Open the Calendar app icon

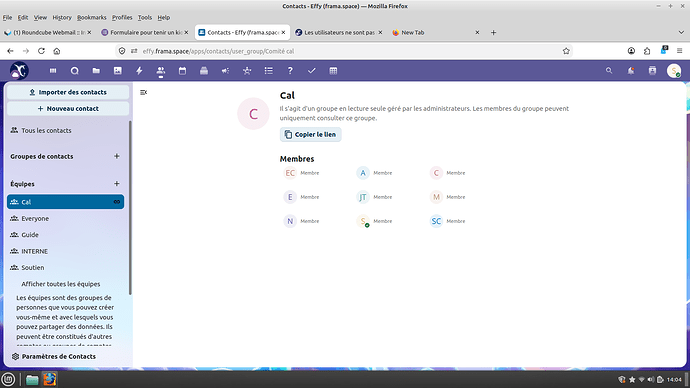182,70
